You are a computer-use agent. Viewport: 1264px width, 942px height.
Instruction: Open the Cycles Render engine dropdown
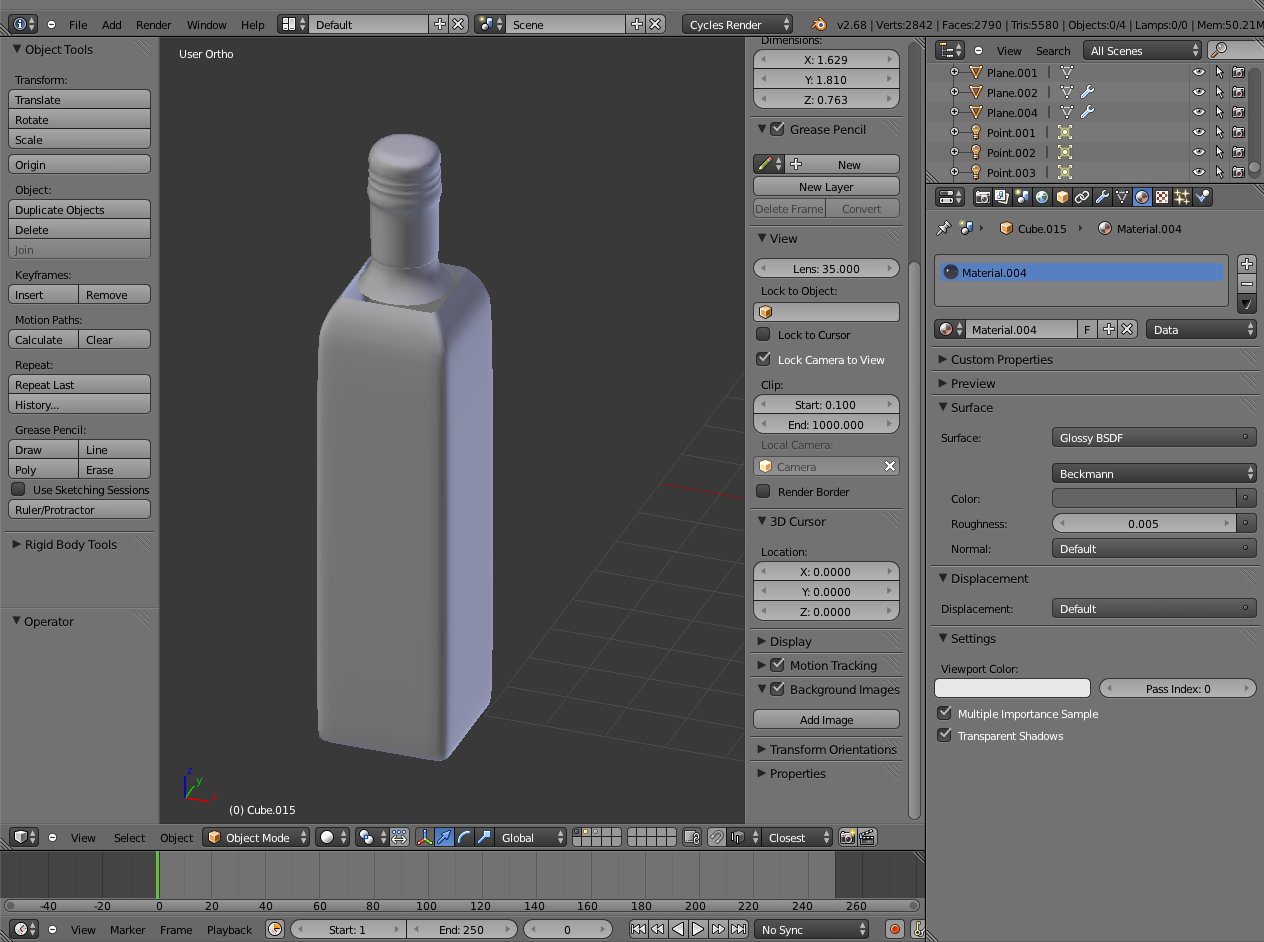pos(738,24)
